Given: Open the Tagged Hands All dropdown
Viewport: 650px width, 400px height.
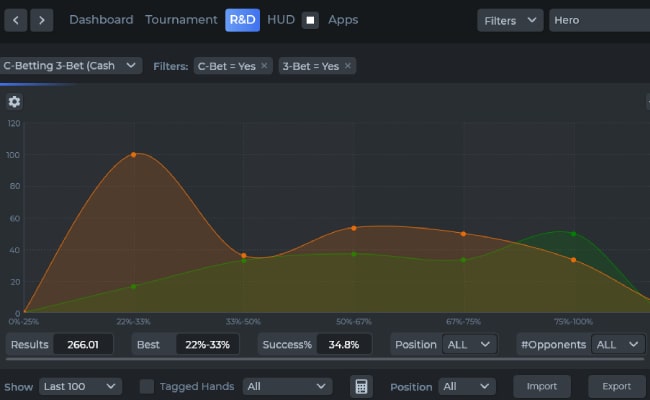Looking at the screenshot, I should click(287, 386).
